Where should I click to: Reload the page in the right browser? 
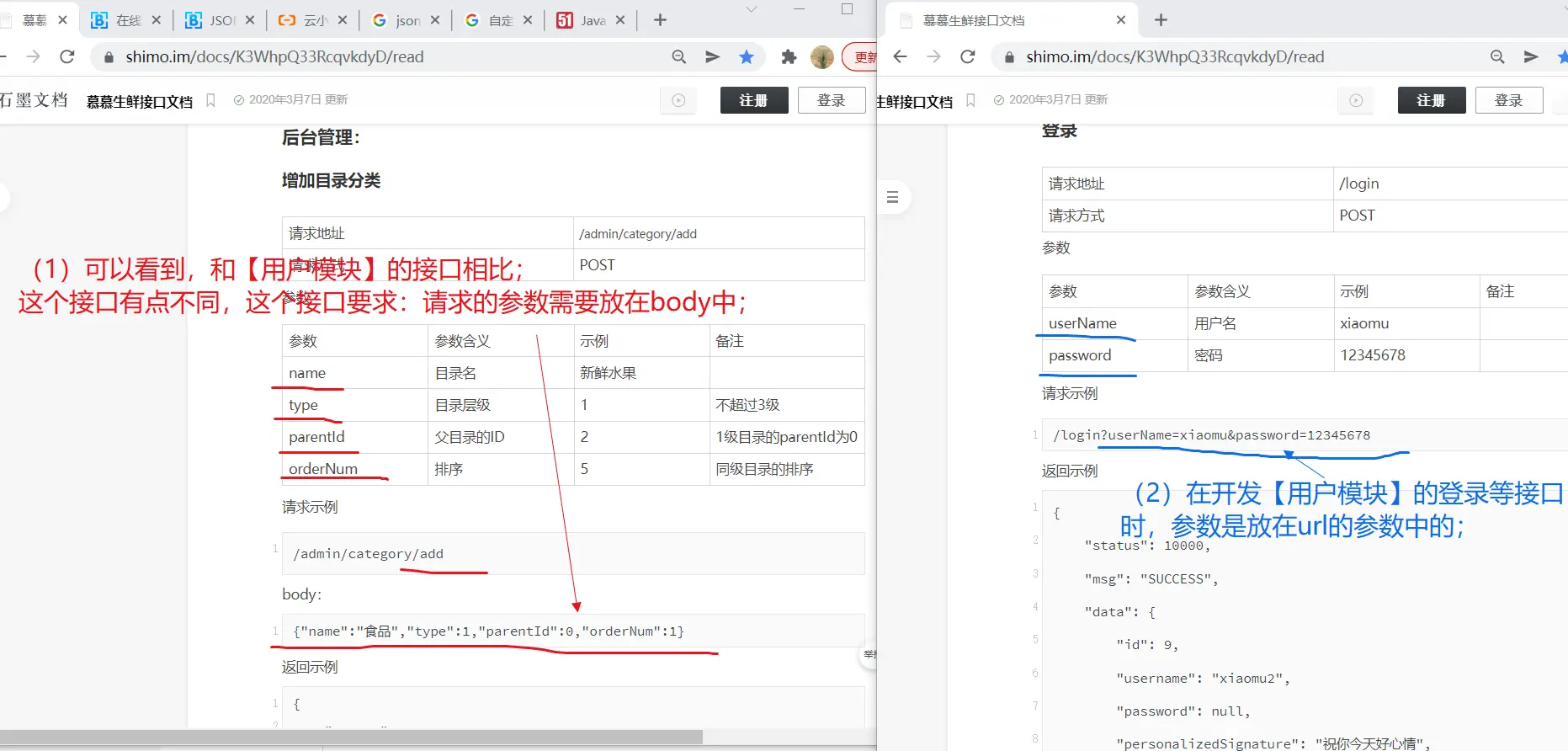[x=968, y=56]
